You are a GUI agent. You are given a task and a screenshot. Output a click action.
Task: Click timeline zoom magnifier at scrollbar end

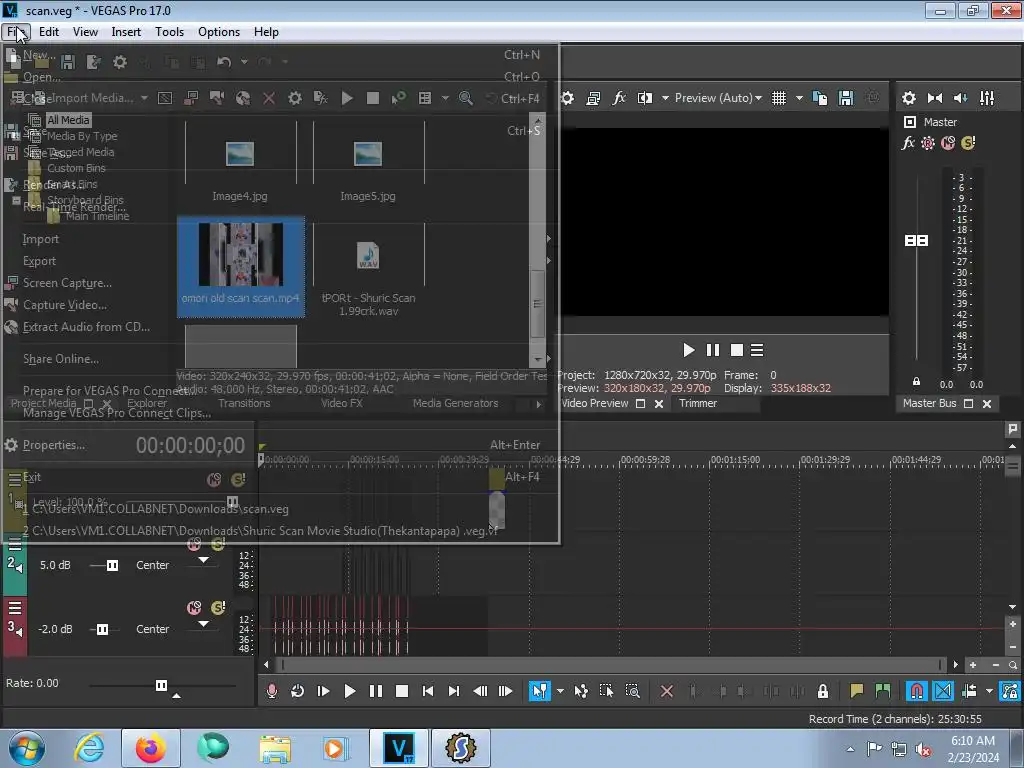click(1013, 665)
